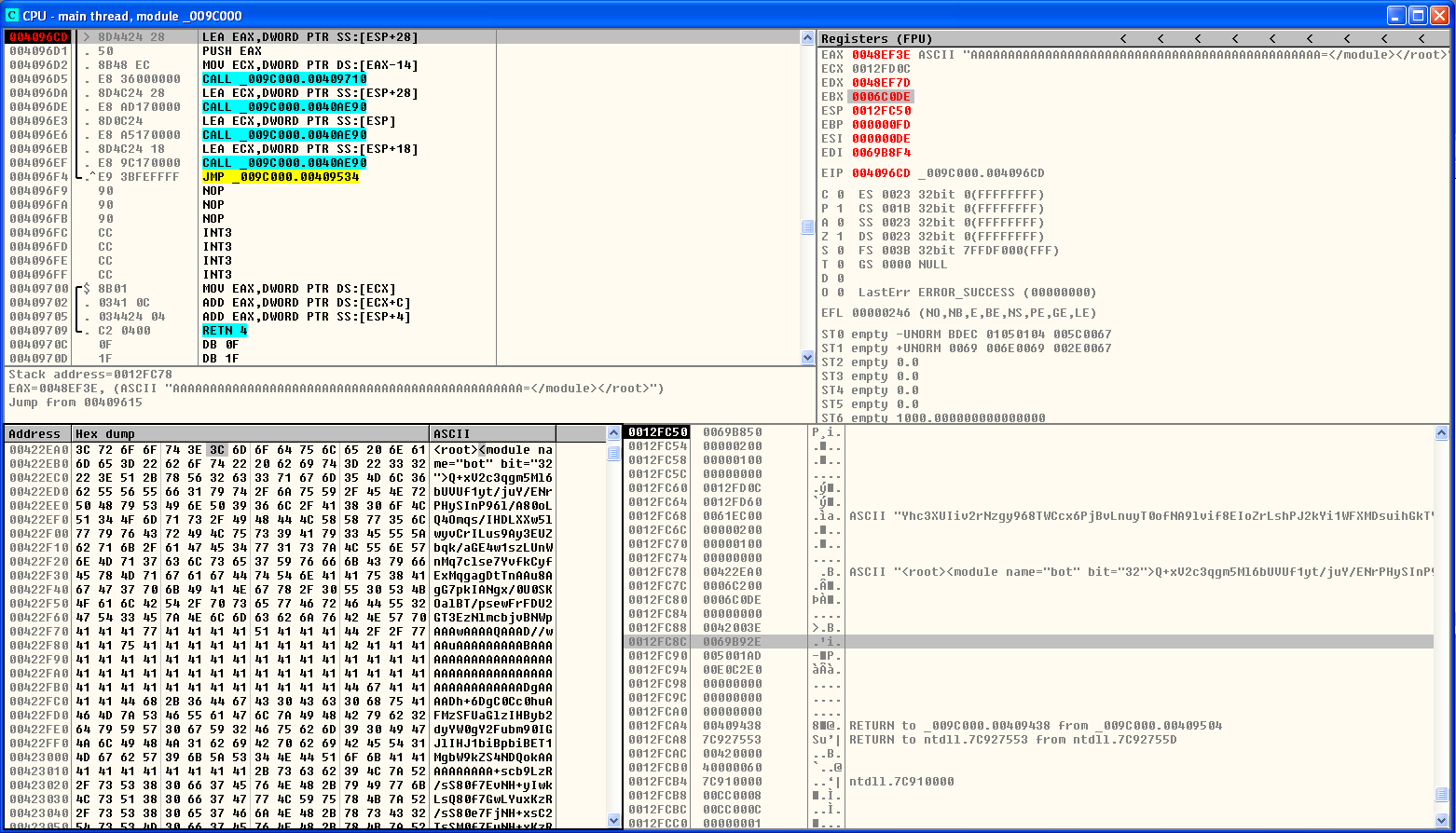Click hex dump pane scroll-up arrow
Viewport: 1456px width, 833px height.
point(613,433)
